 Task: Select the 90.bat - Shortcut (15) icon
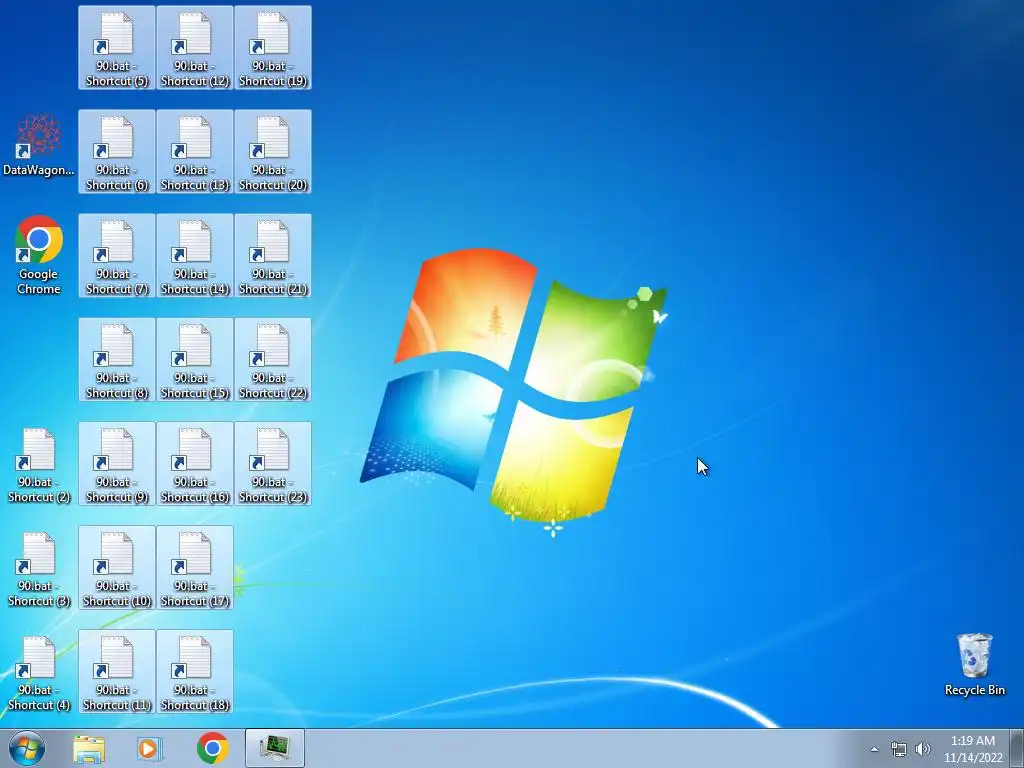195,359
